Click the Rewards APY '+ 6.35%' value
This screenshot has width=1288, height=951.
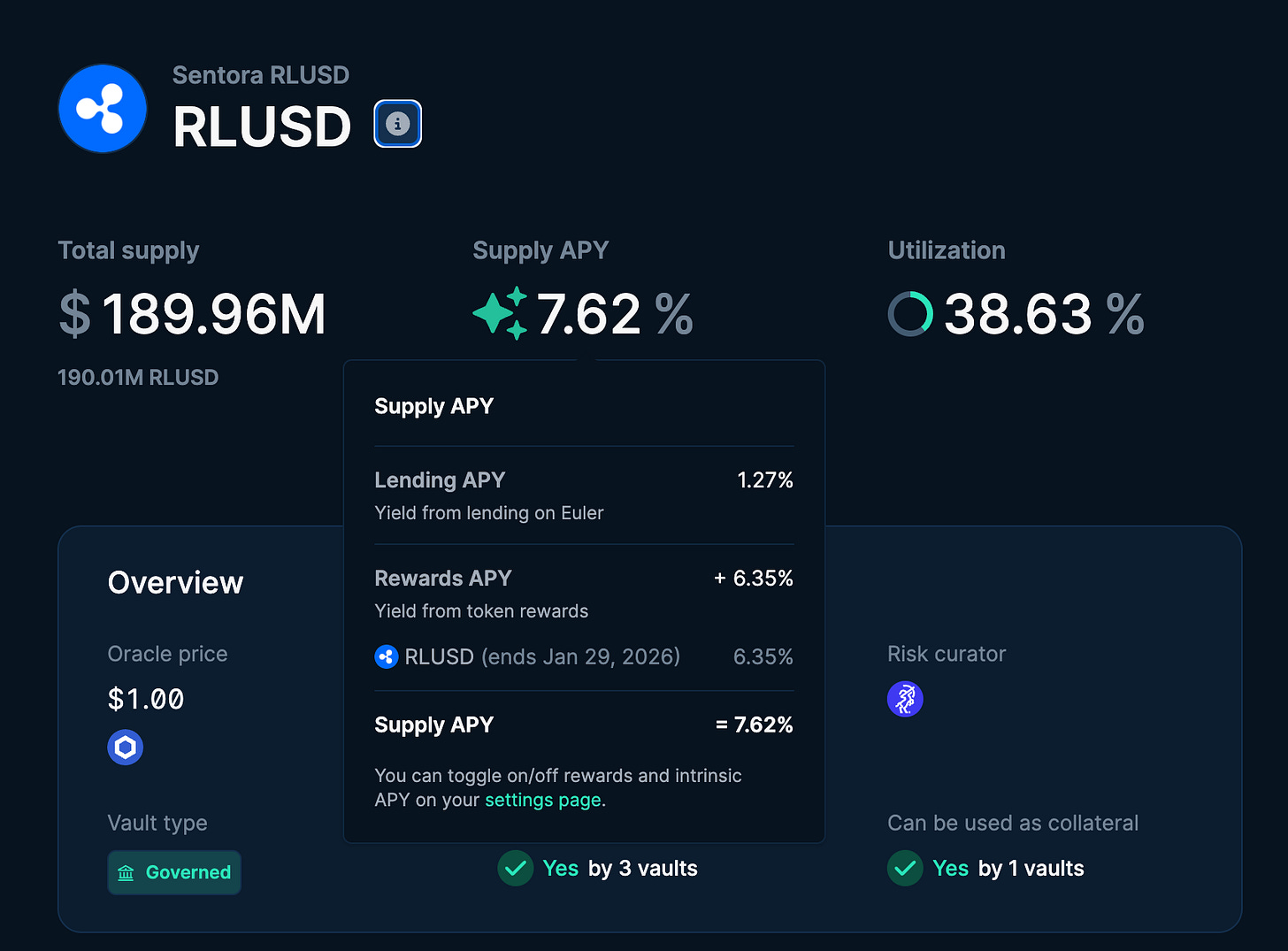click(x=754, y=579)
